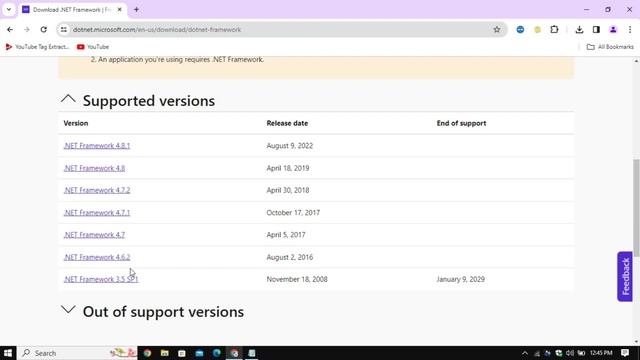View site information icon in address bar
This screenshot has width=640, height=360.
click(64, 29)
